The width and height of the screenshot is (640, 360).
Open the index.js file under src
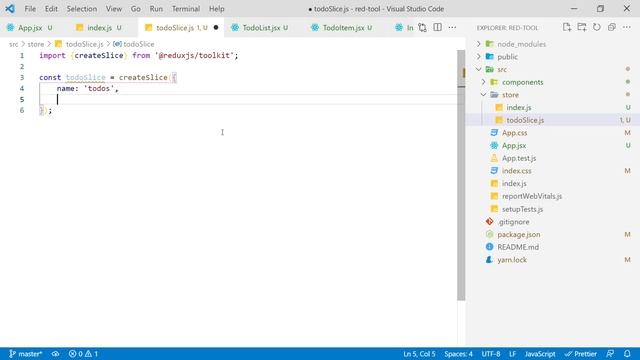[514, 183]
